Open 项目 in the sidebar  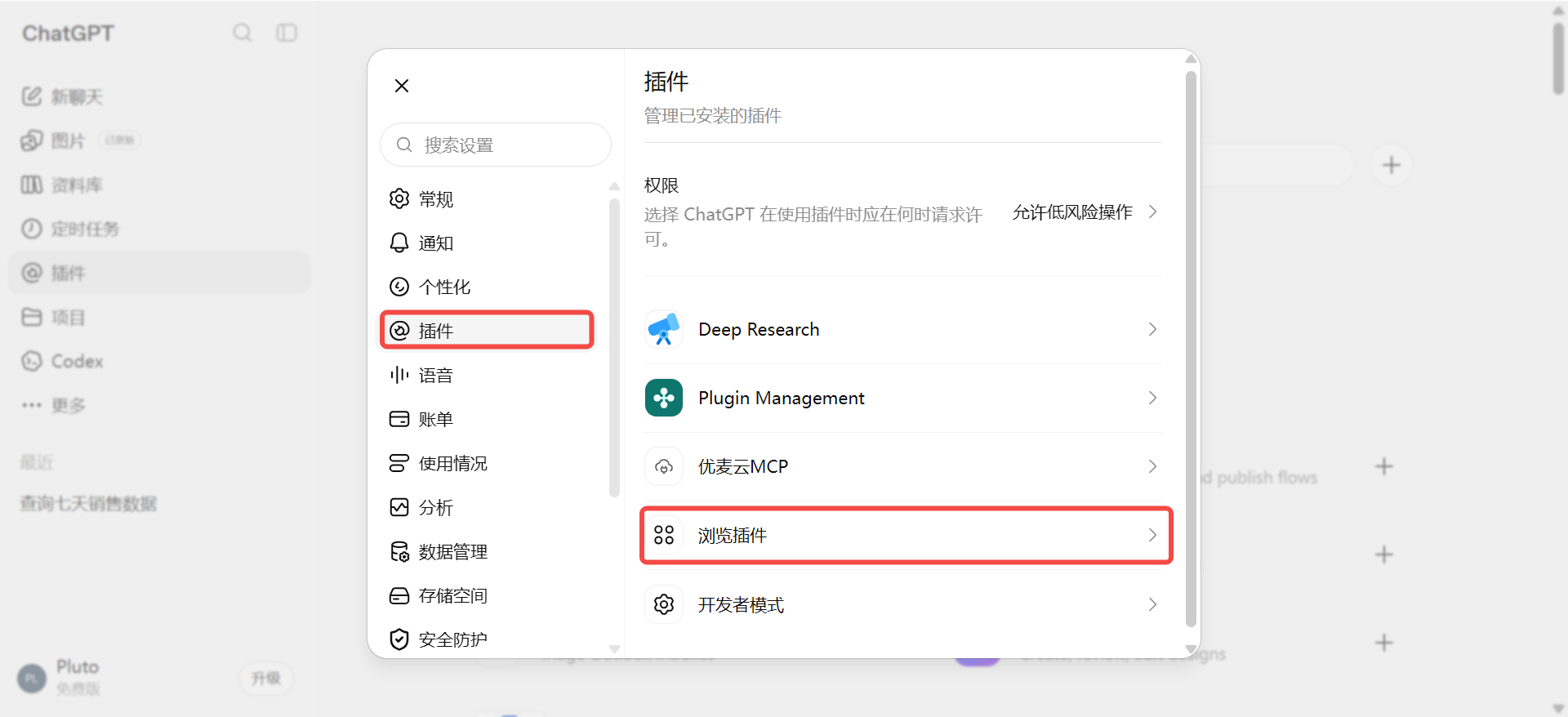click(159, 317)
